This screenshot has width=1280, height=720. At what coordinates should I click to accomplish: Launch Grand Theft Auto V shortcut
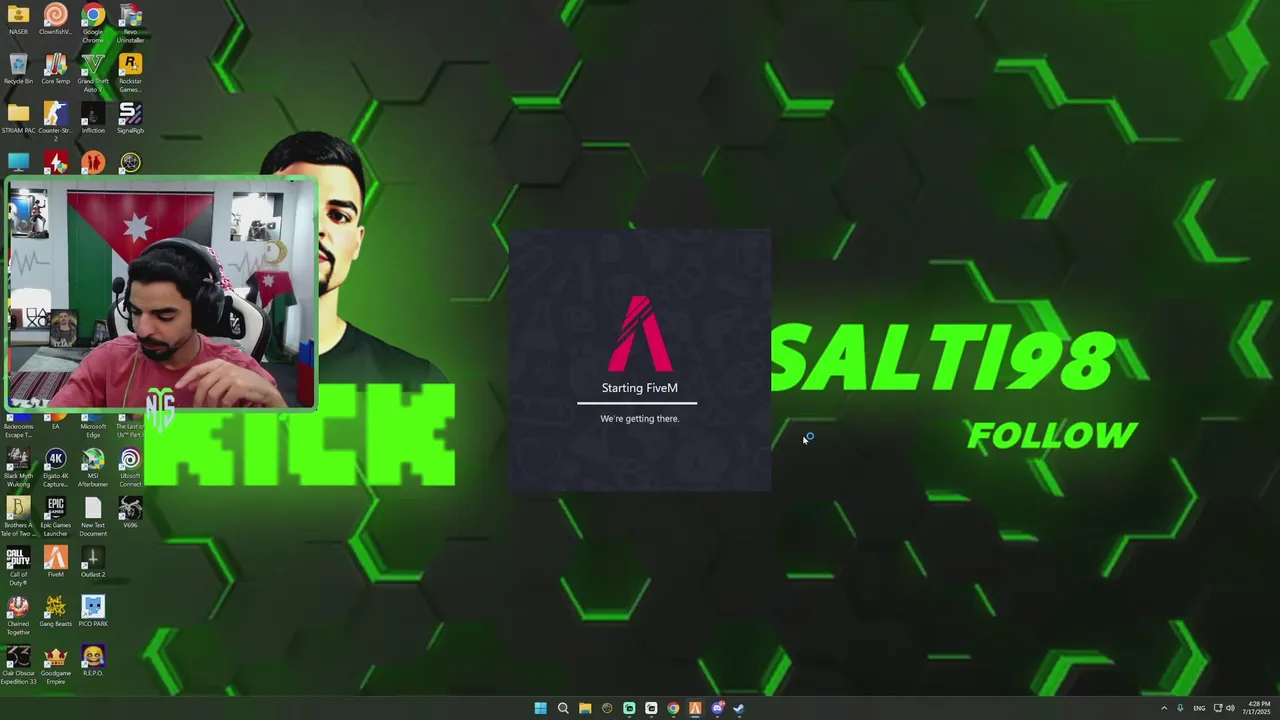93,73
